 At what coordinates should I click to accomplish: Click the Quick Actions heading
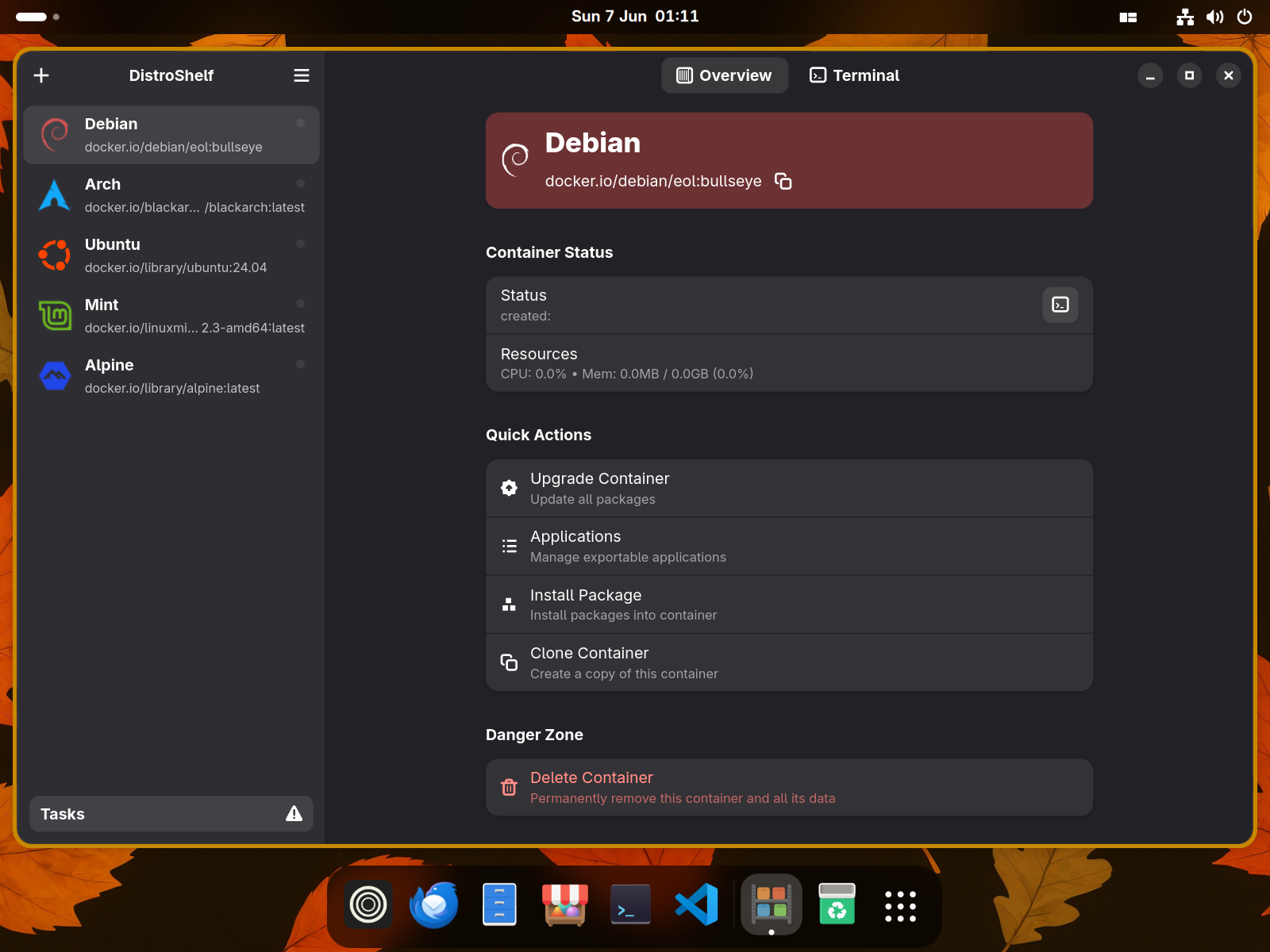click(538, 435)
